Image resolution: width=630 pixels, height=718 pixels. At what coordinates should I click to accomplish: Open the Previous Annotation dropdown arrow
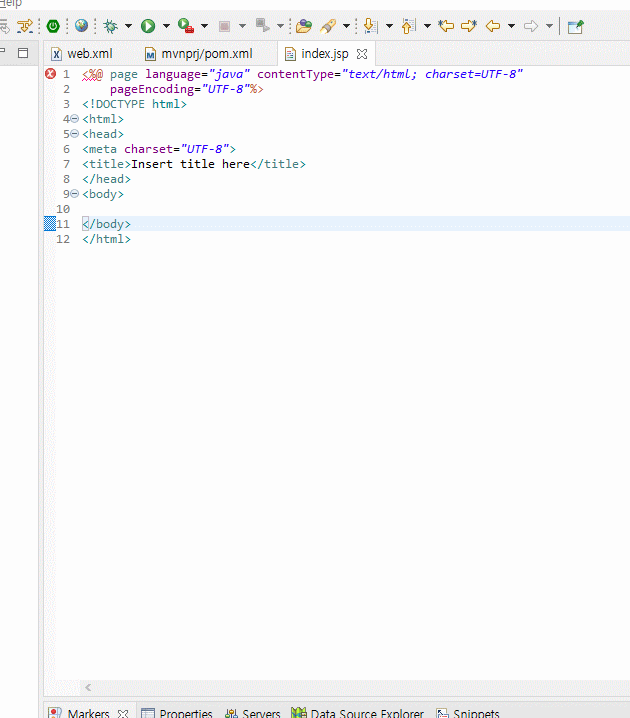427,26
